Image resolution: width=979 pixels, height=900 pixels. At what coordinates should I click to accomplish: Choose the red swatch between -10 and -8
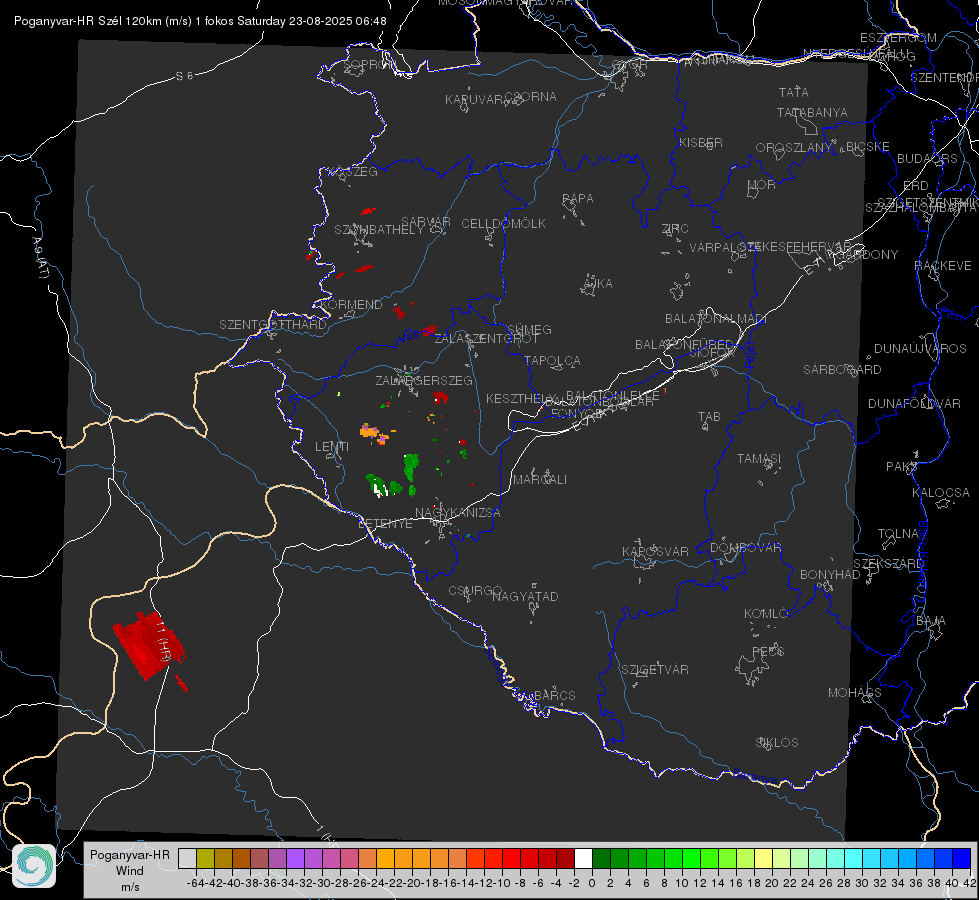[x=511, y=858]
